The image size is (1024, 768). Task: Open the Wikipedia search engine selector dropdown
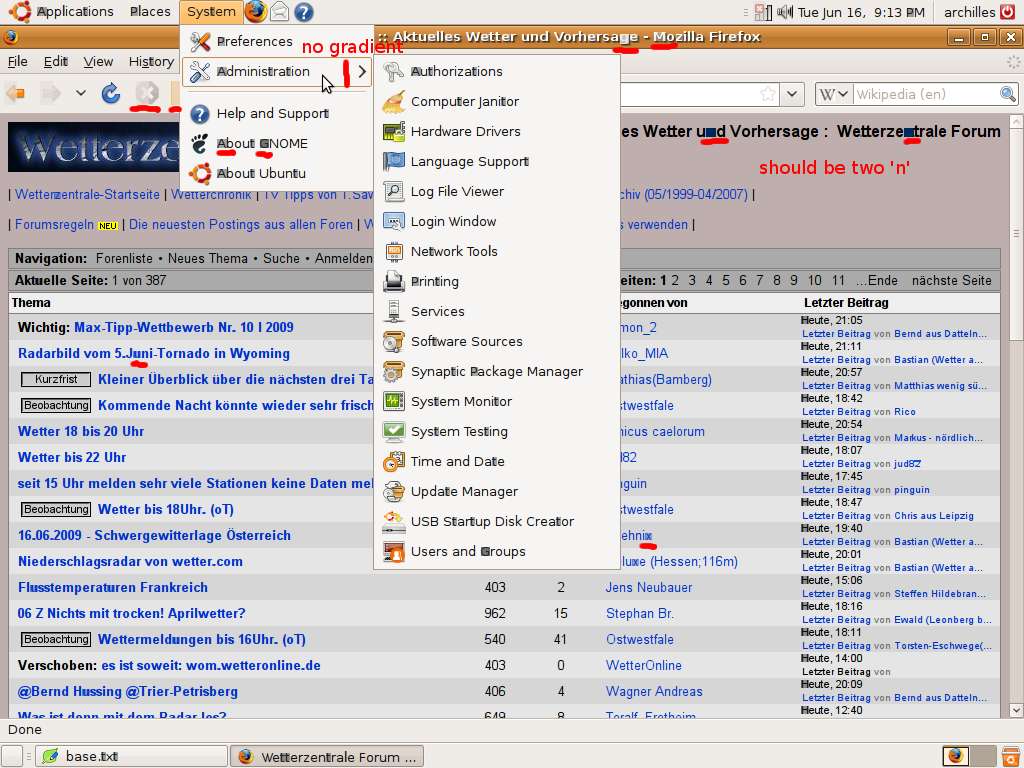832,94
